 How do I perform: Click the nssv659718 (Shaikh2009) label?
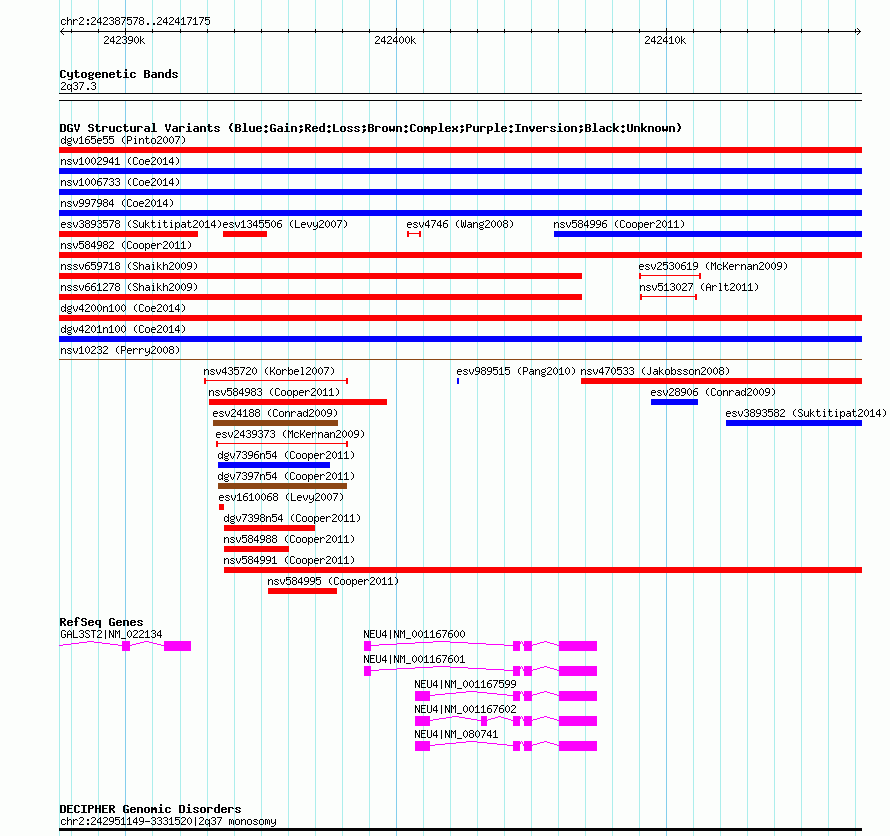pyautogui.click(x=129, y=266)
